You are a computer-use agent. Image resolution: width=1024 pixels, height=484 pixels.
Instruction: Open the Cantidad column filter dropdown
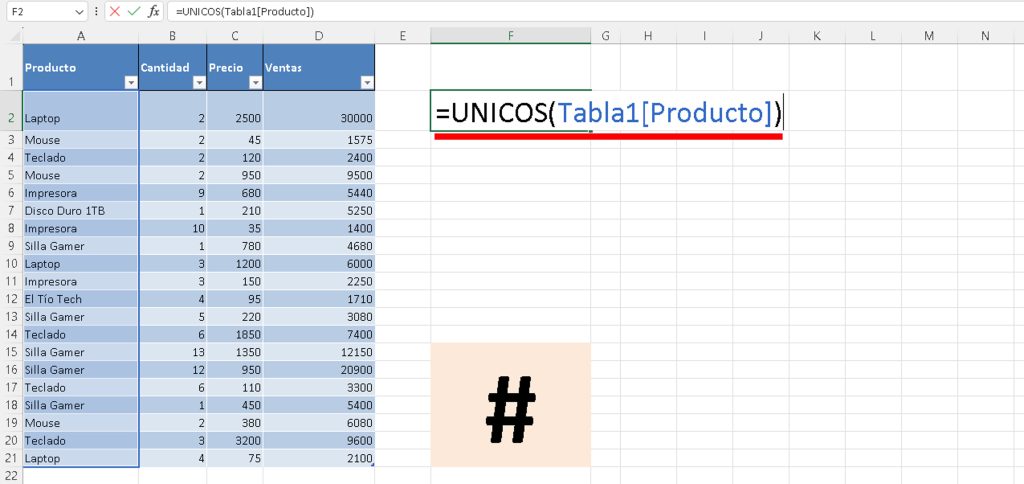(x=197, y=83)
